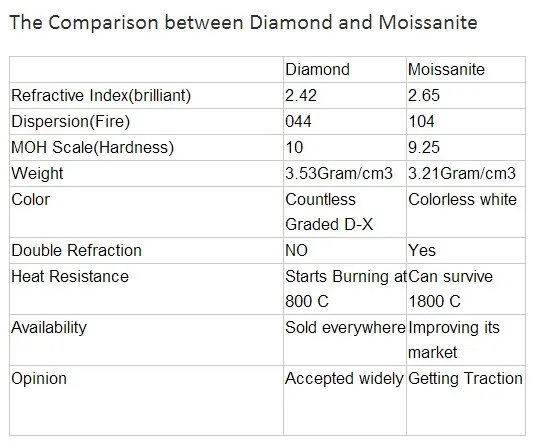This screenshot has height=448, width=536.
Task: Click the 'Graded D-X' text
Action: (x=329, y=225)
